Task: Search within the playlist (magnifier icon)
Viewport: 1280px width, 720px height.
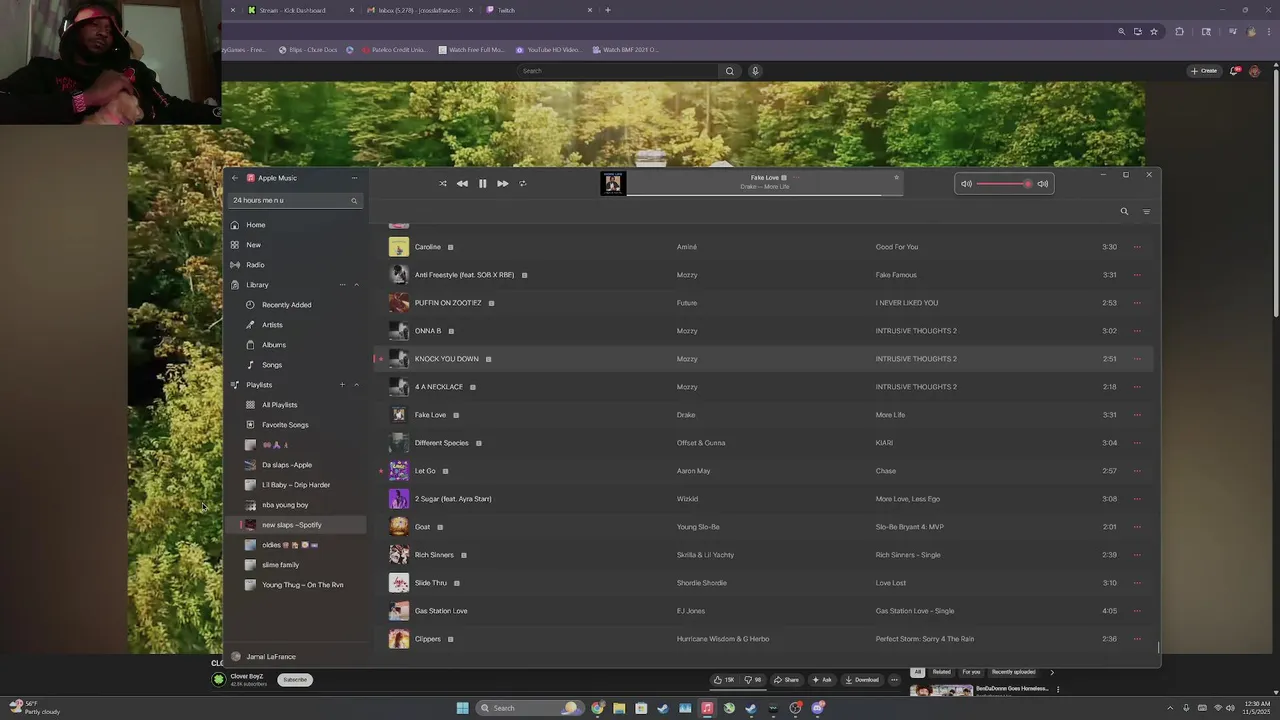Action: point(1124,211)
